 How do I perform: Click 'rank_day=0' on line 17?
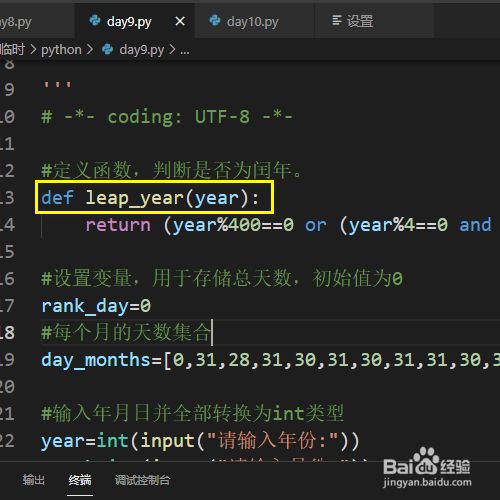[96, 306]
